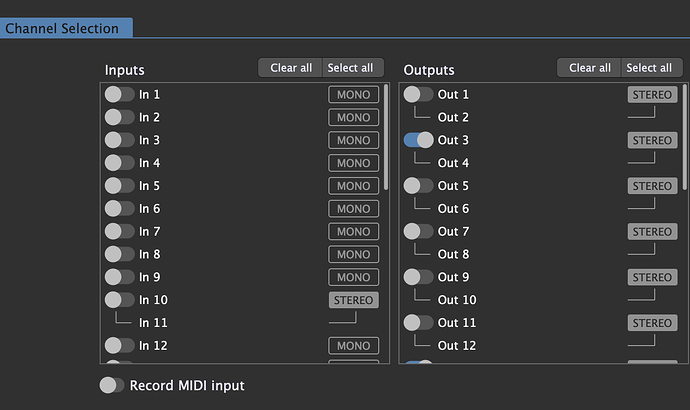Toggle input channel In 5 on
Viewport: 690px width, 410px height.
(x=119, y=186)
